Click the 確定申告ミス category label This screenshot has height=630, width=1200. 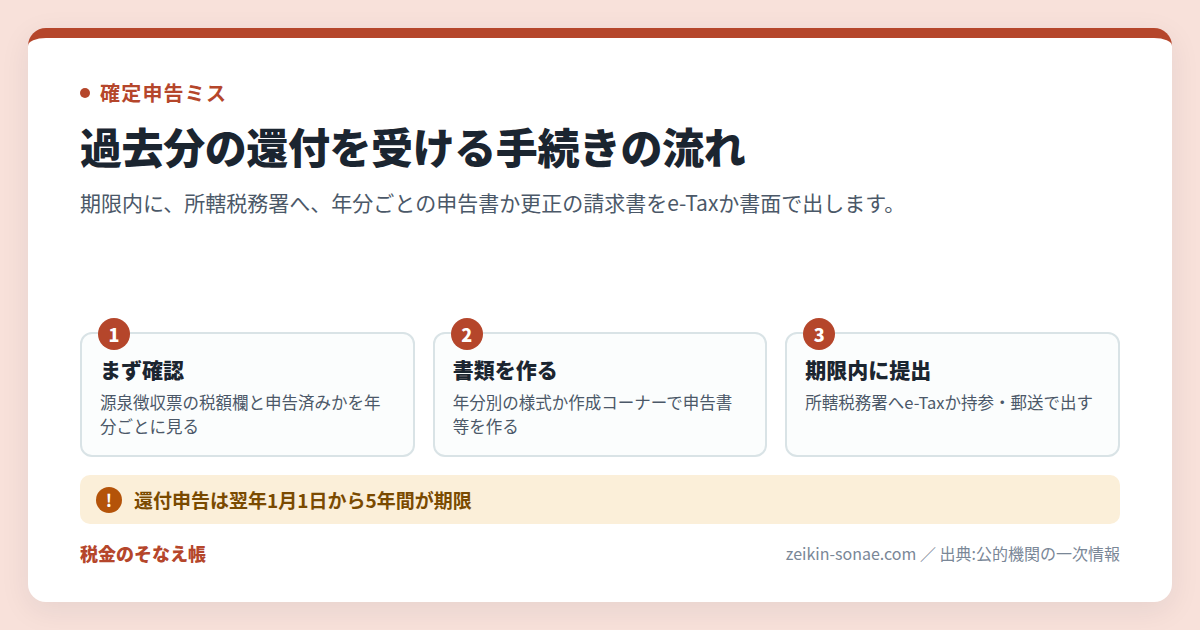(x=162, y=94)
